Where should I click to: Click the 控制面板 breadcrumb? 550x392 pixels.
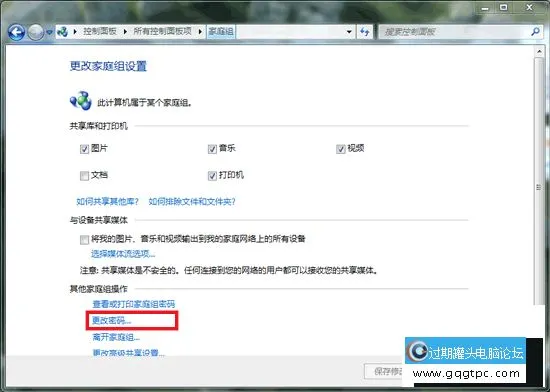point(100,32)
